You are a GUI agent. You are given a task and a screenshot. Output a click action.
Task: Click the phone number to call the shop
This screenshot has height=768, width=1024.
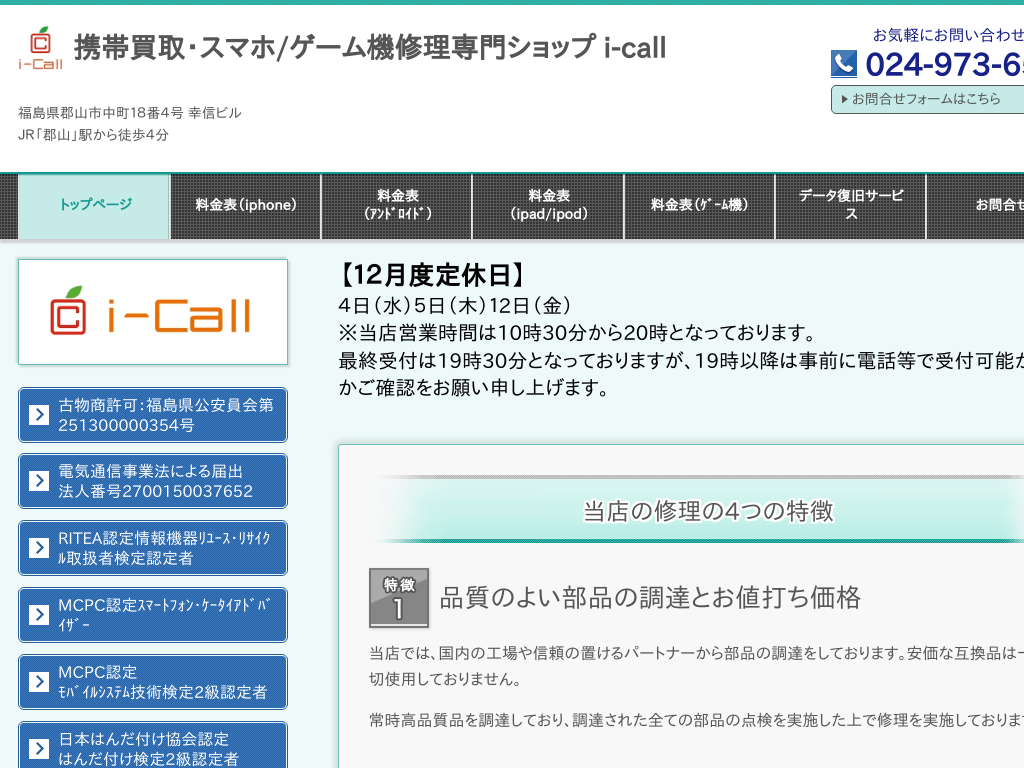(x=950, y=65)
